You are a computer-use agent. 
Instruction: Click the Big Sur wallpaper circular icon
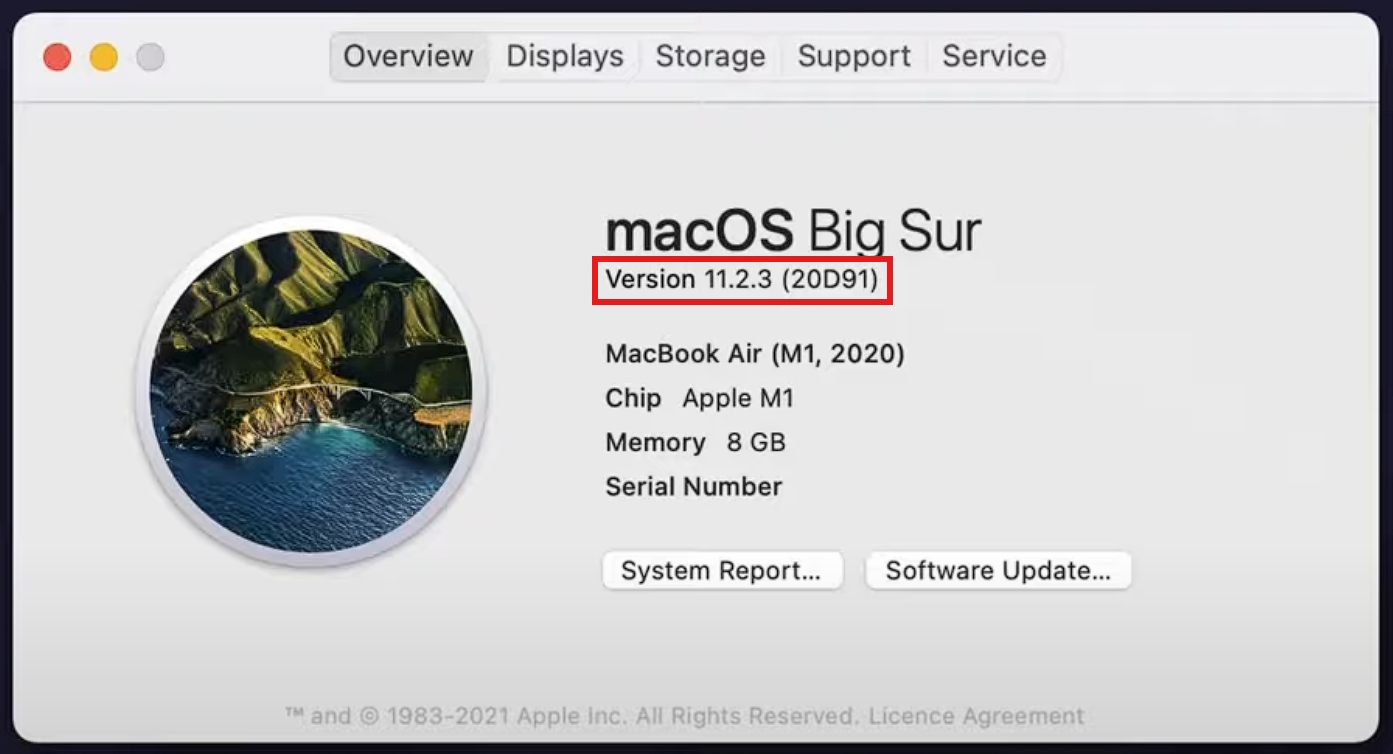pos(311,392)
